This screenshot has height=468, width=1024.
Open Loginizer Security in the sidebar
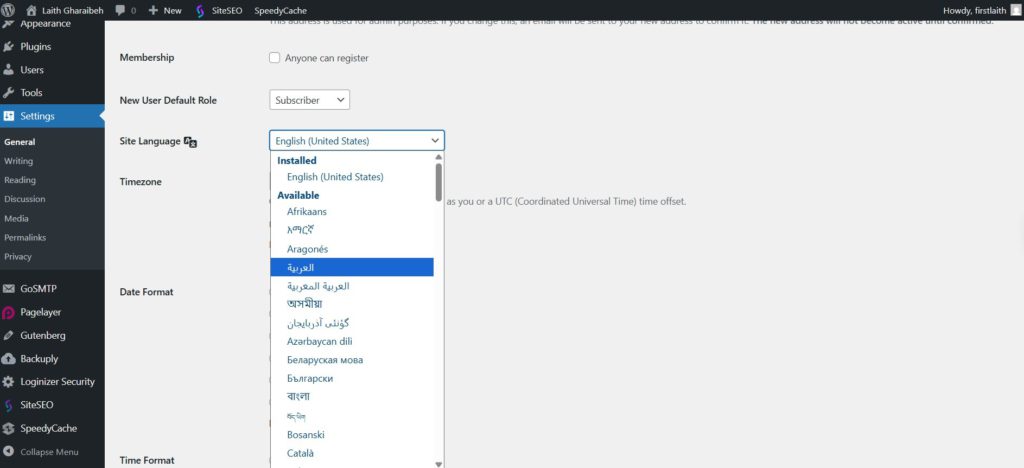57,382
